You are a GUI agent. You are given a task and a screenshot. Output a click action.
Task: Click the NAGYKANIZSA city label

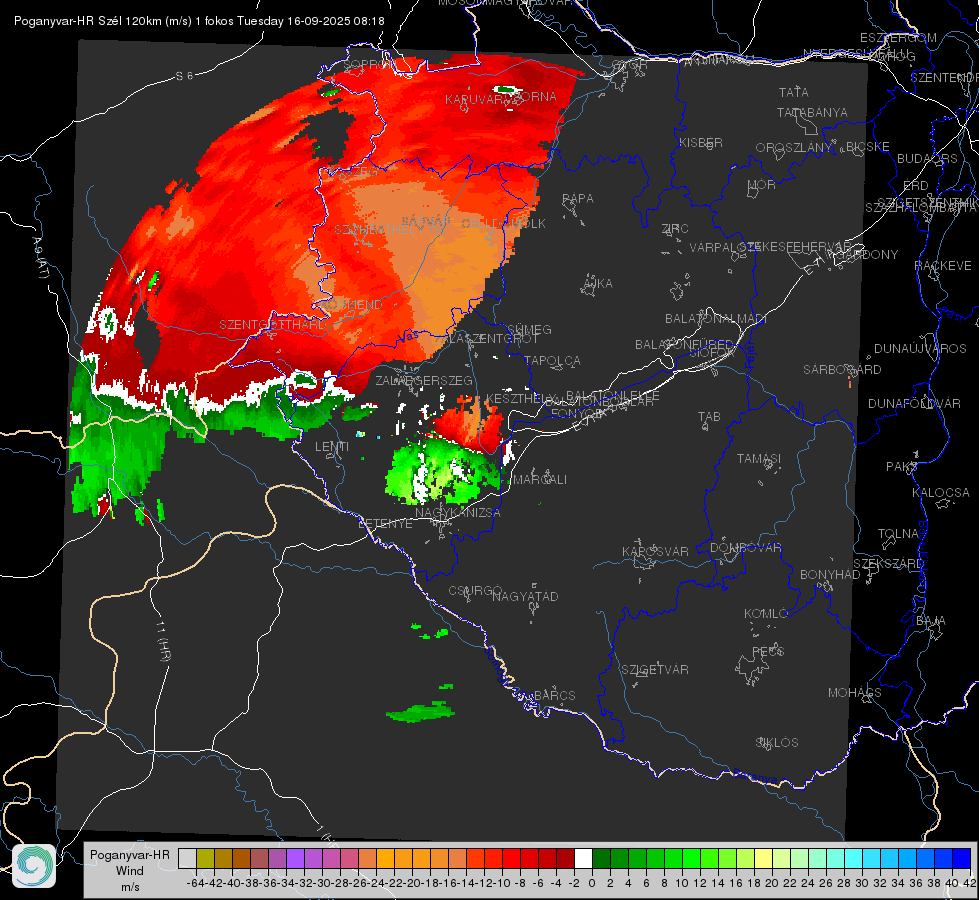point(458,513)
